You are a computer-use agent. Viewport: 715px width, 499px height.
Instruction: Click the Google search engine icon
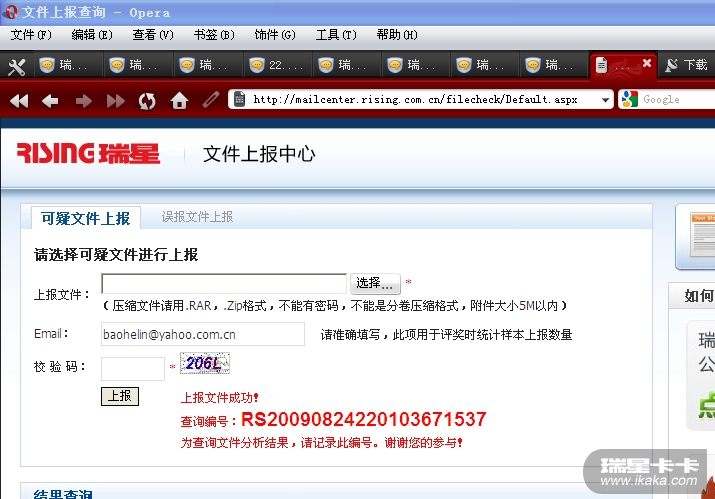tap(630, 99)
